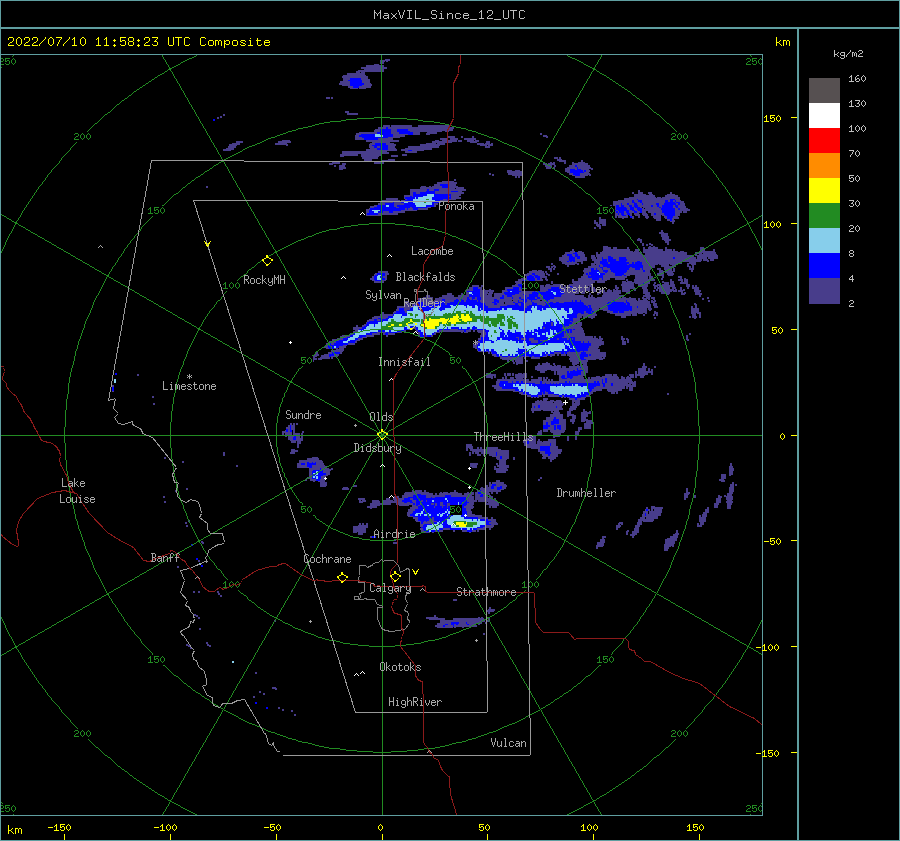Click the HighRiver town label

coord(415,702)
